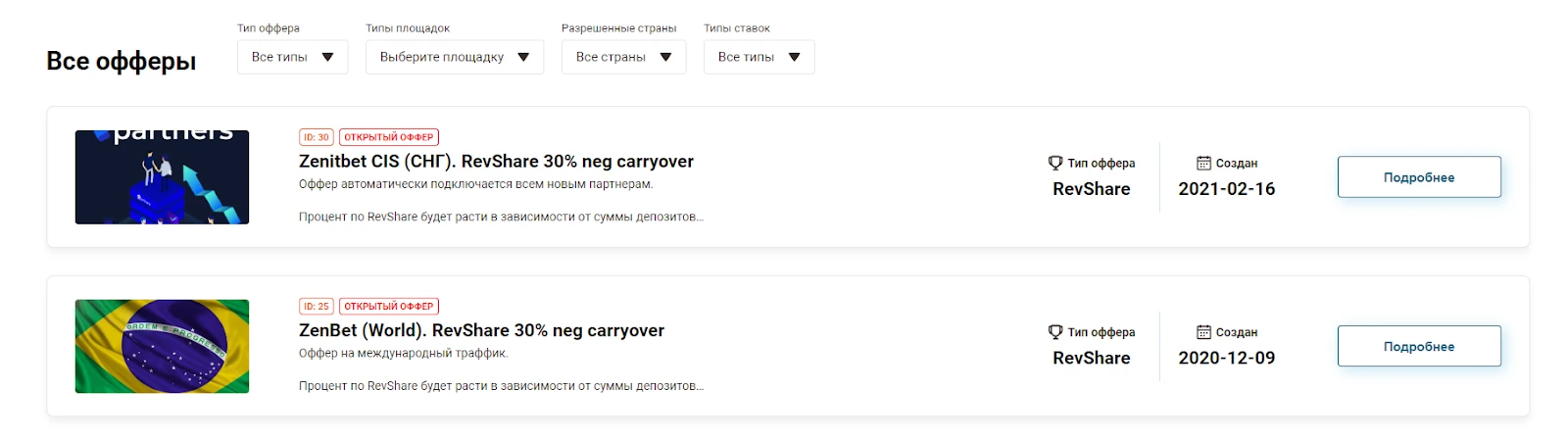This screenshot has width=1568, height=440.
Task: Expand the 'Все страны' dropdown
Action: pos(623,57)
